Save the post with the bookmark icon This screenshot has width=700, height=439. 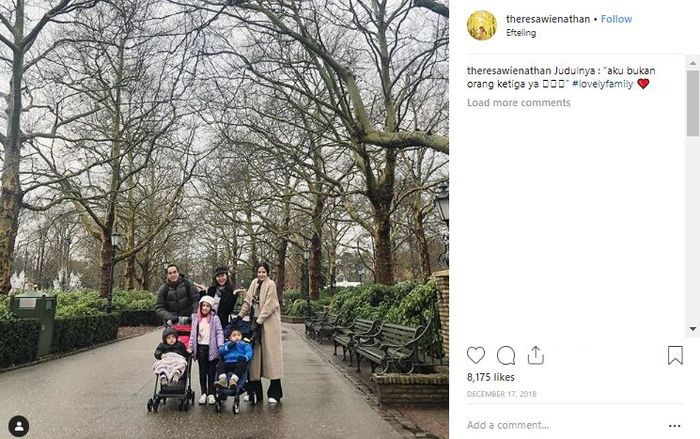(x=675, y=355)
